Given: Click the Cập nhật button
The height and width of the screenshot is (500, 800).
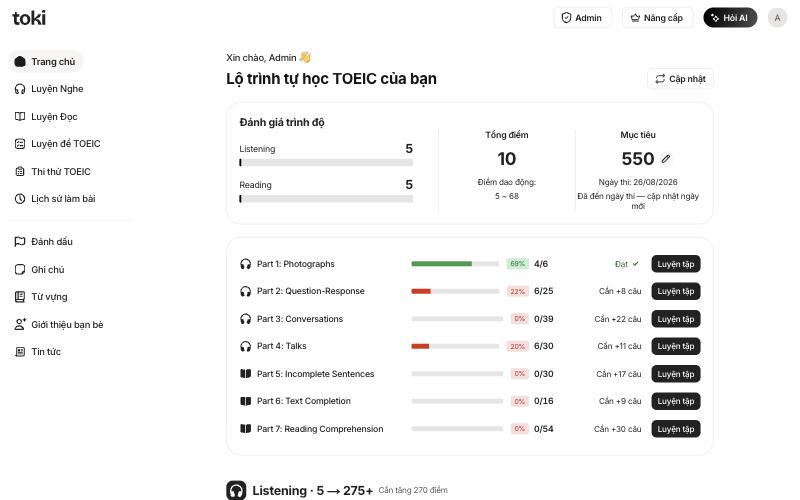Looking at the screenshot, I should coord(680,79).
